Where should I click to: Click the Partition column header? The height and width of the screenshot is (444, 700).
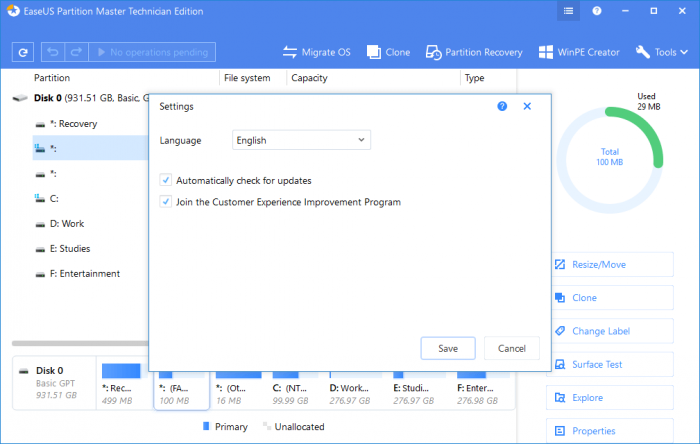coord(52,78)
